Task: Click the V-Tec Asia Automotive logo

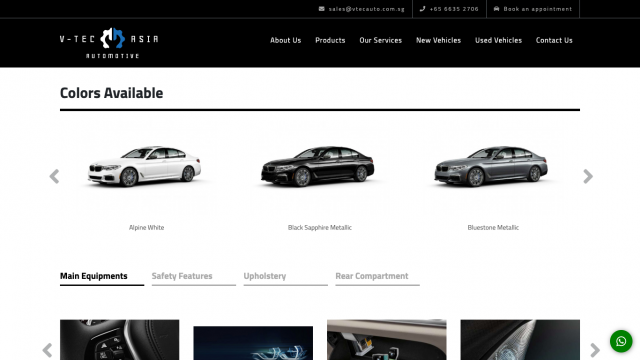Action: pos(109,43)
